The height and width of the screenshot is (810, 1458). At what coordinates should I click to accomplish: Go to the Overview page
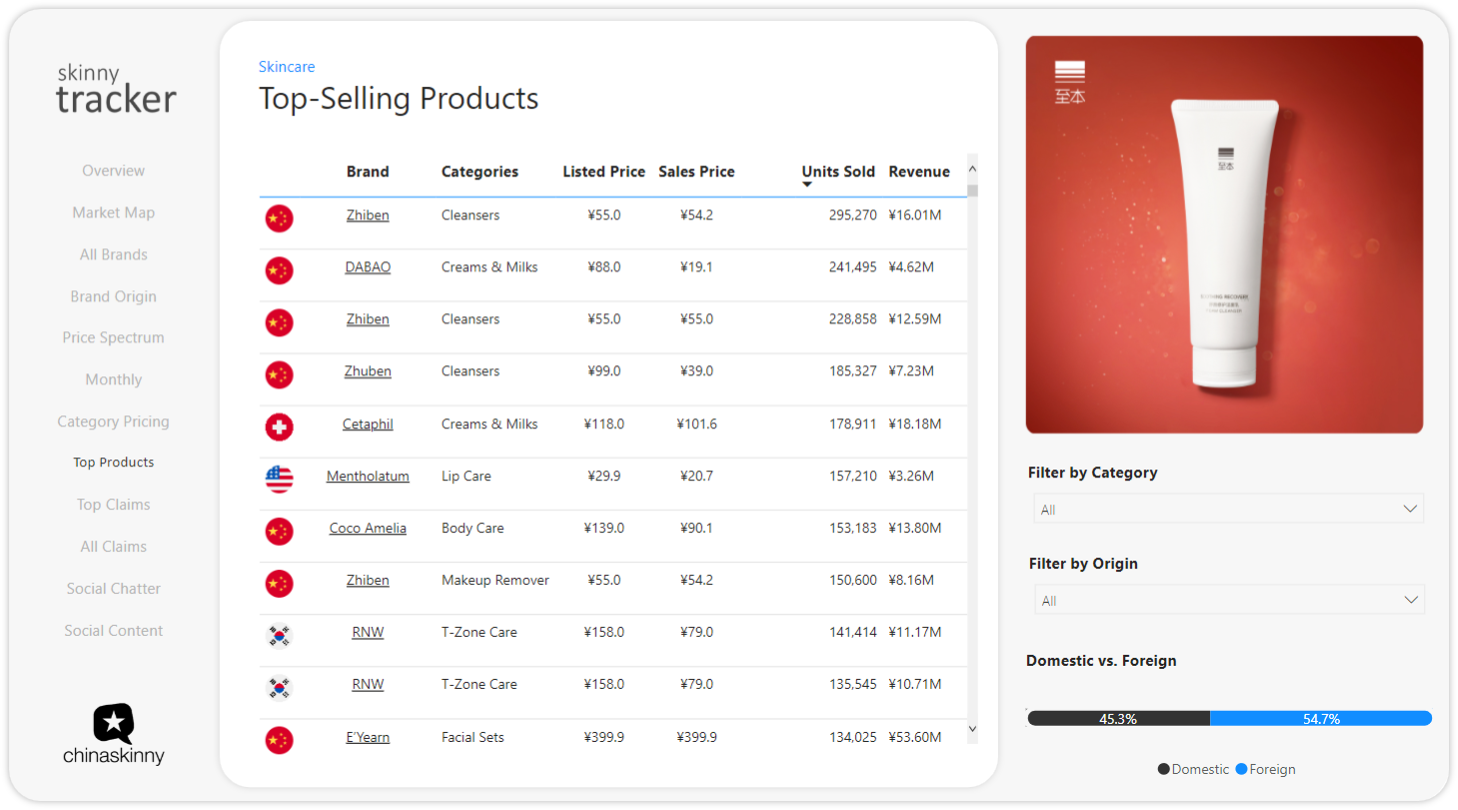pyautogui.click(x=114, y=171)
